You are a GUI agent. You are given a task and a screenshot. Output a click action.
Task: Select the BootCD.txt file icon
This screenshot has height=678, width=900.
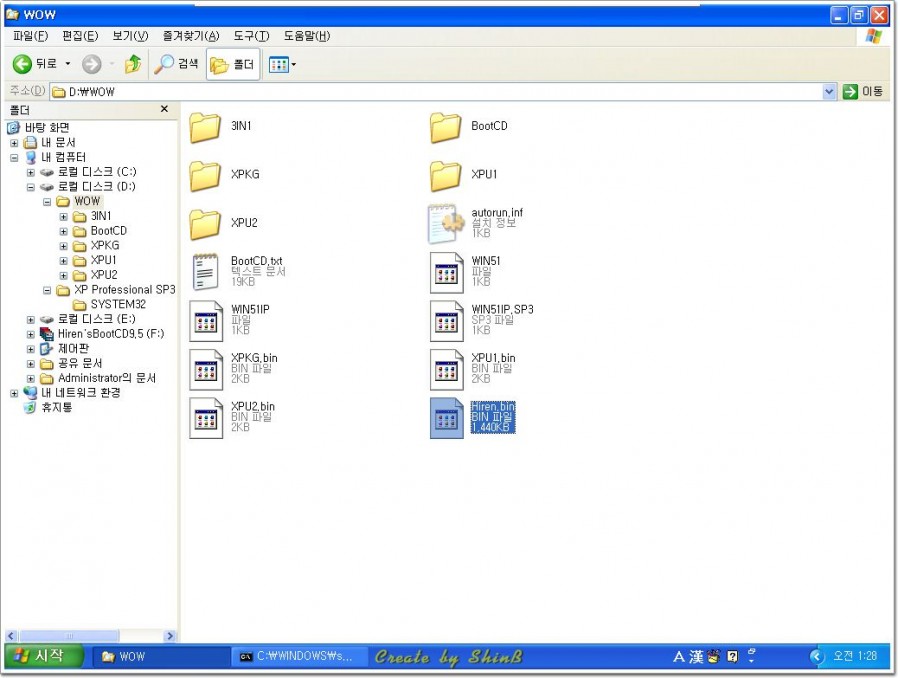[x=205, y=272]
